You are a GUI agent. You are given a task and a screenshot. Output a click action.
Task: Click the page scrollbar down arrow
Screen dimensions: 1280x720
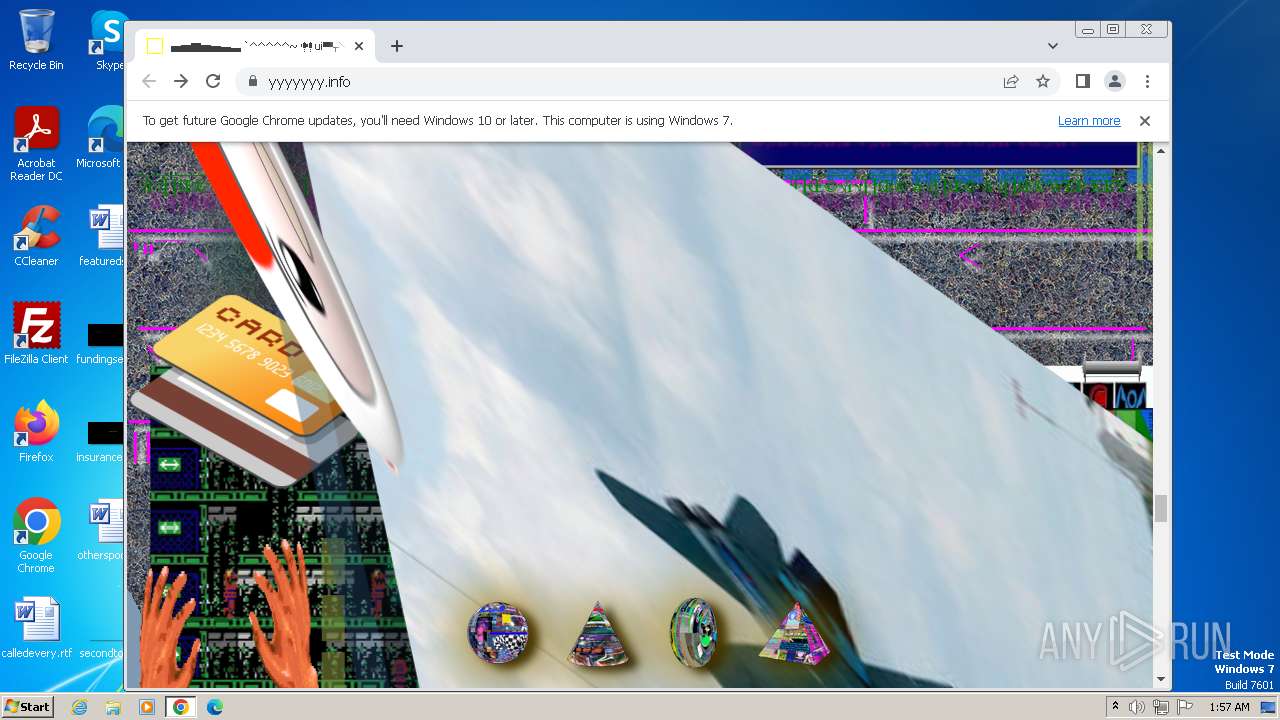coord(1161,680)
